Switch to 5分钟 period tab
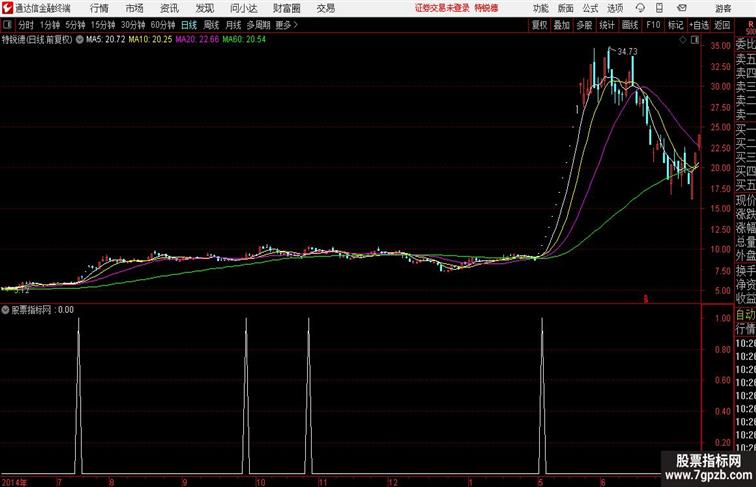756x487 pixels. pyautogui.click(x=75, y=25)
